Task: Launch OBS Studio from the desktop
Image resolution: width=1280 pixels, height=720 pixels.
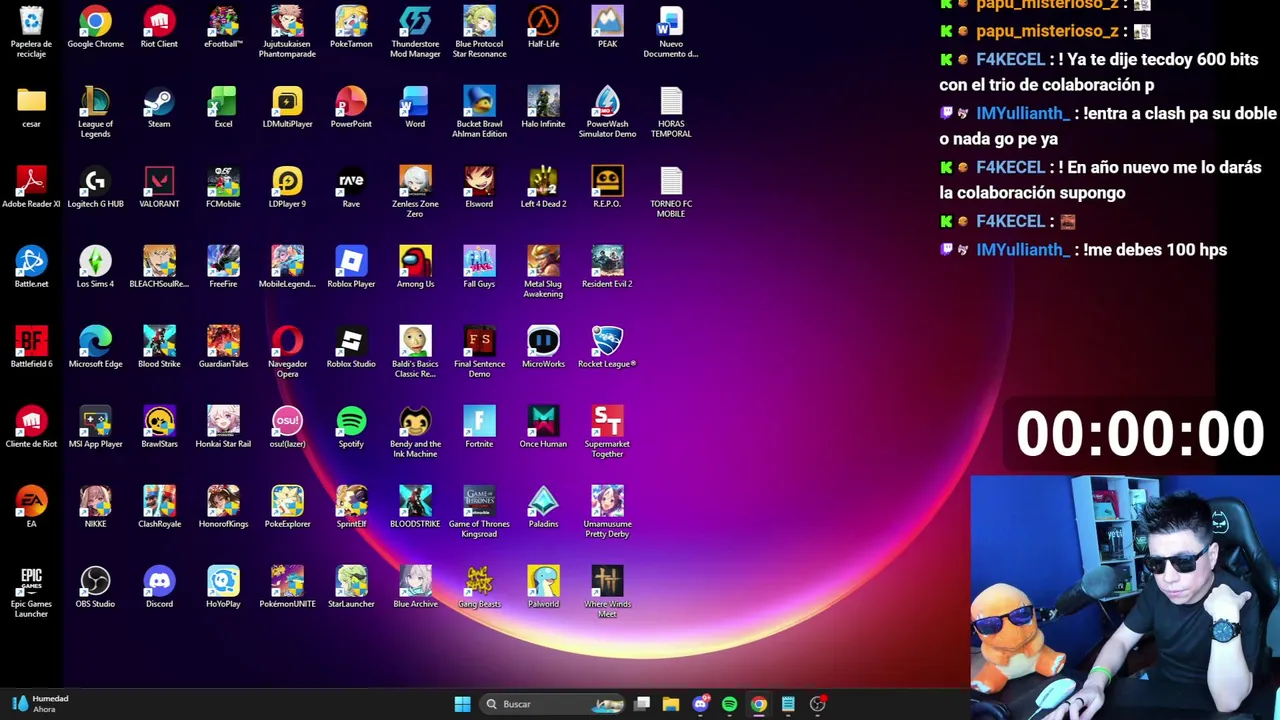Action: tap(95, 588)
